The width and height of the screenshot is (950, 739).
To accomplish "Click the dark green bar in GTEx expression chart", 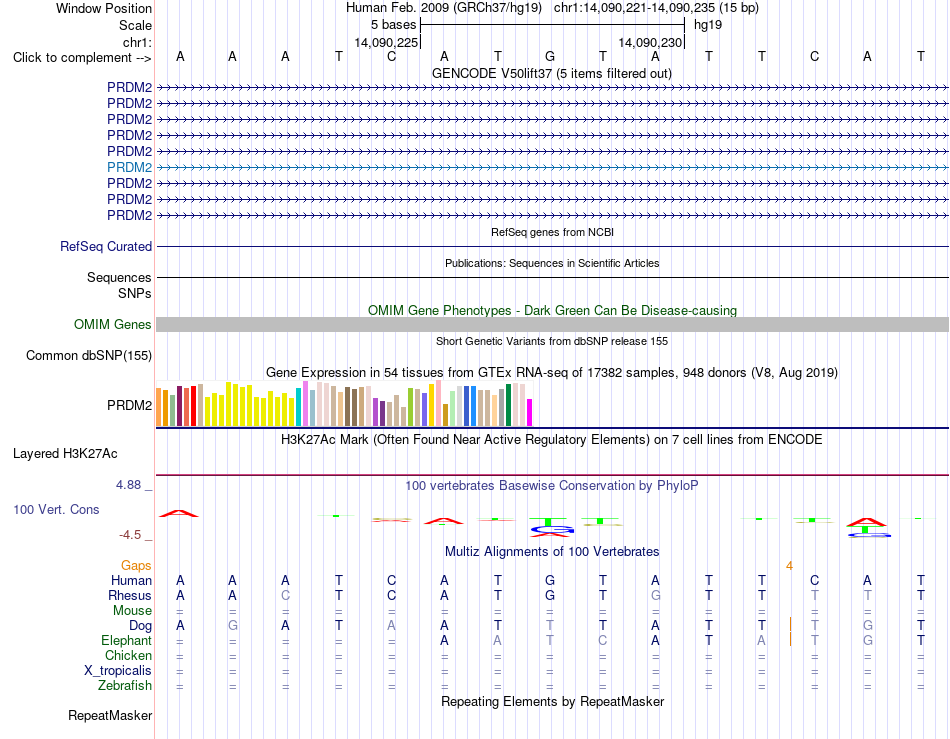I will point(509,405).
